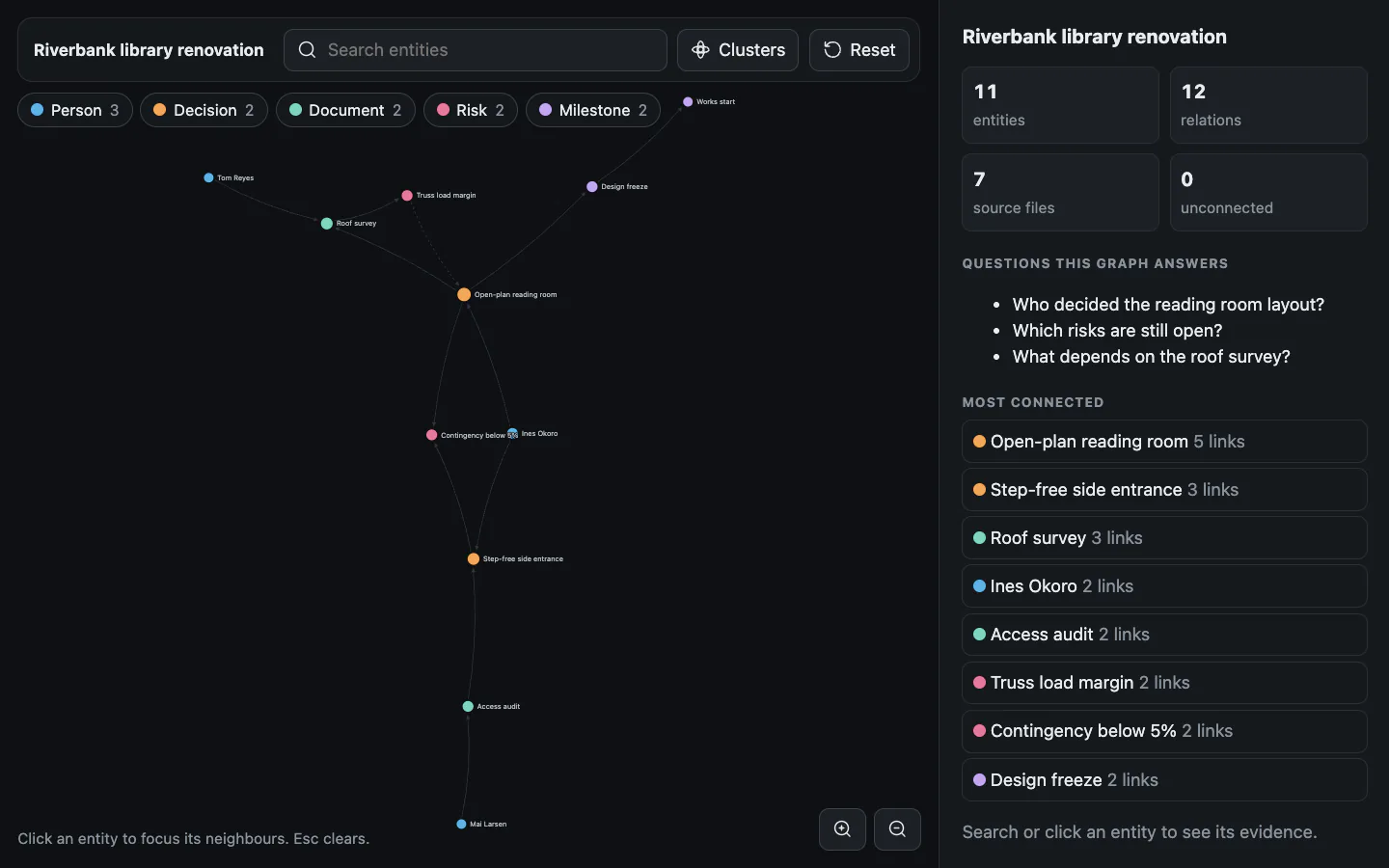1389x868 pixels.
Task: Select the Contingency below graph node
Action: [432, 435]
